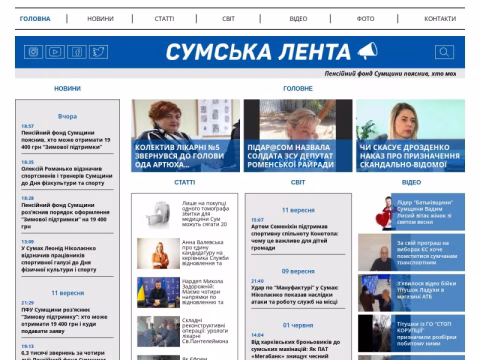Click the СТАТТІ section heading

coord(185,182)
